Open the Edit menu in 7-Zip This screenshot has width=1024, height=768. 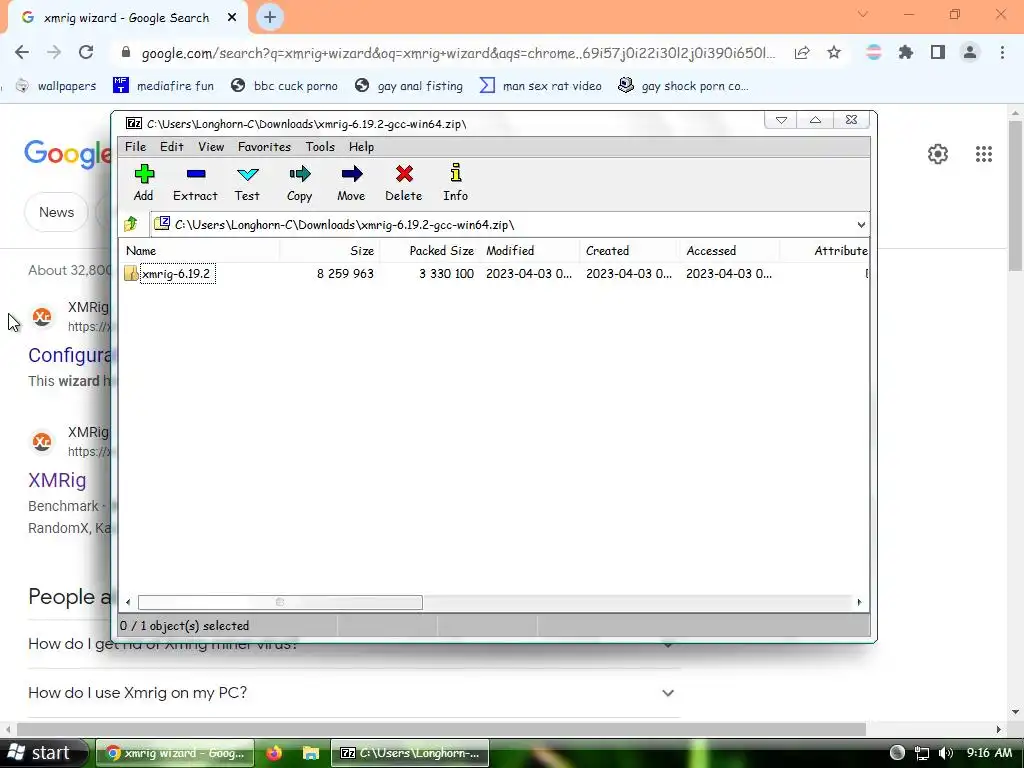pyautogui.click(x=172, y=147)
